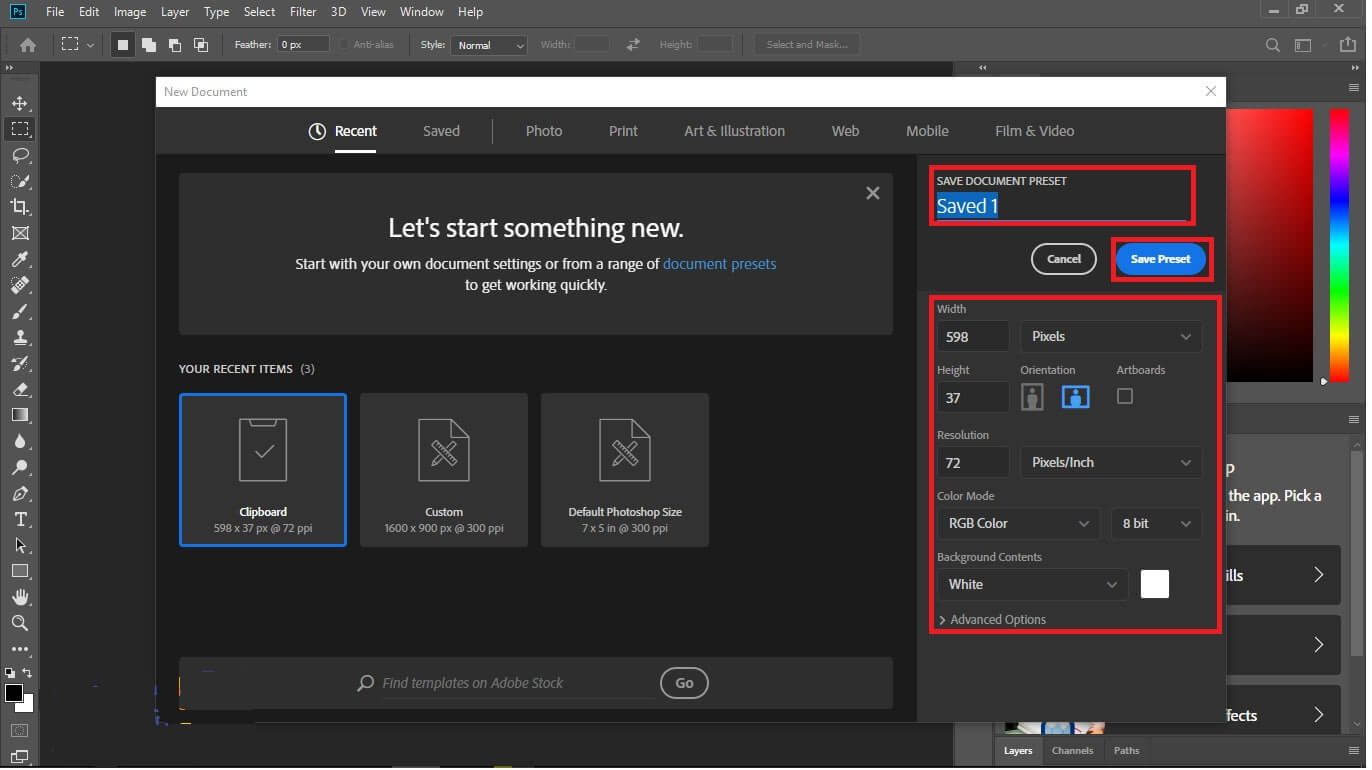Image resolution: width=1372 pixels, height=770 pixels.
Task: Select the Custom 1600 x 900 recent item
Action: pos(444,470)
